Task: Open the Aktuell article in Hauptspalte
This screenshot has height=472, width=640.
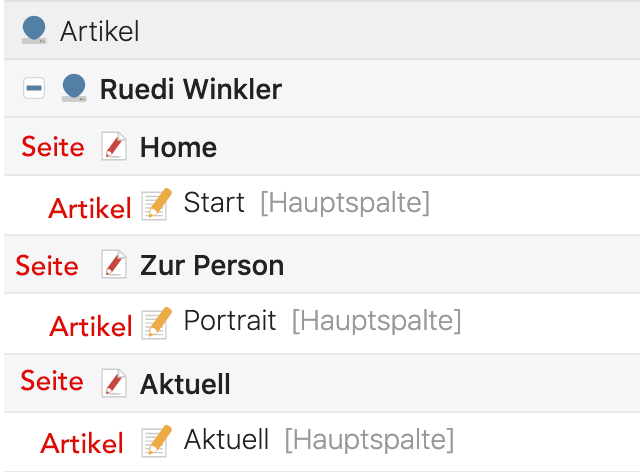Action: pos(226,439)
